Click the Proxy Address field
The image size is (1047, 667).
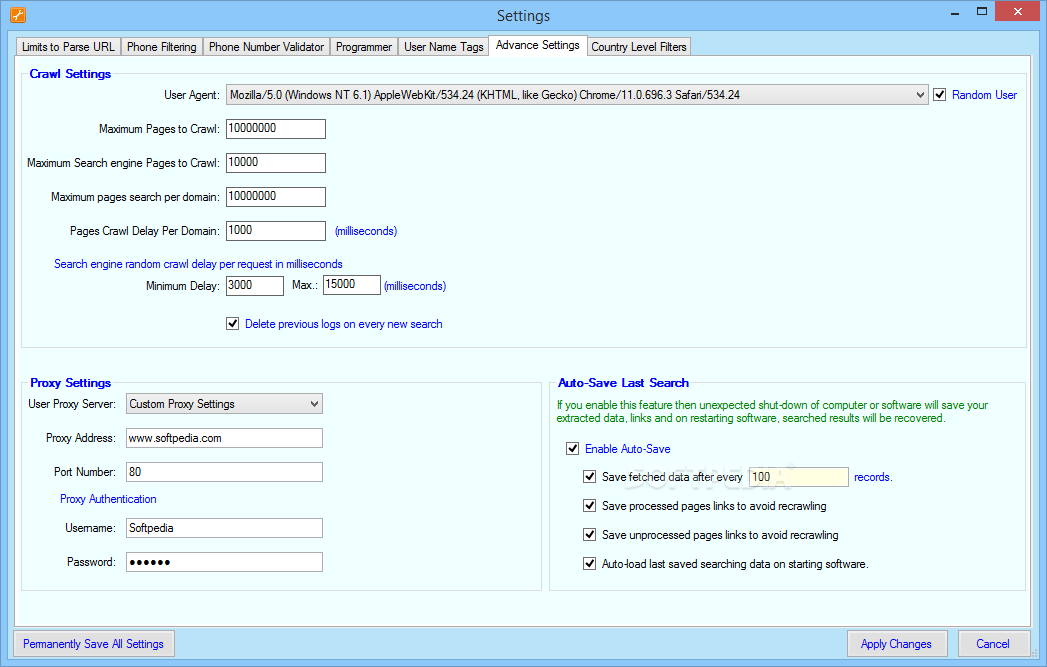224,438
